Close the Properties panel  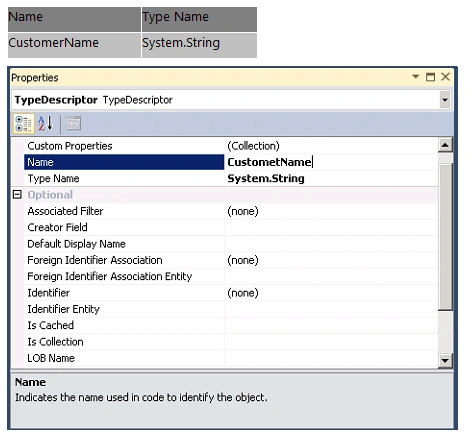coord(445,77)
